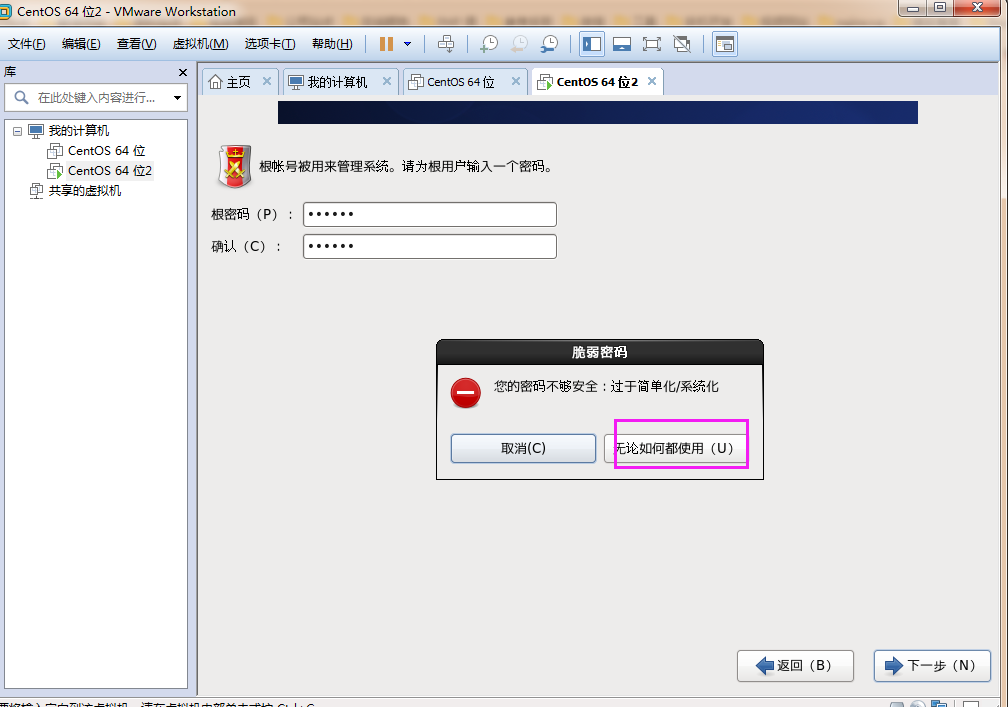The width and height of the screenshot is (1008, 707).
Task: Click the send Ctrl+Alt+Del toolbar icon
Action: 446,44
